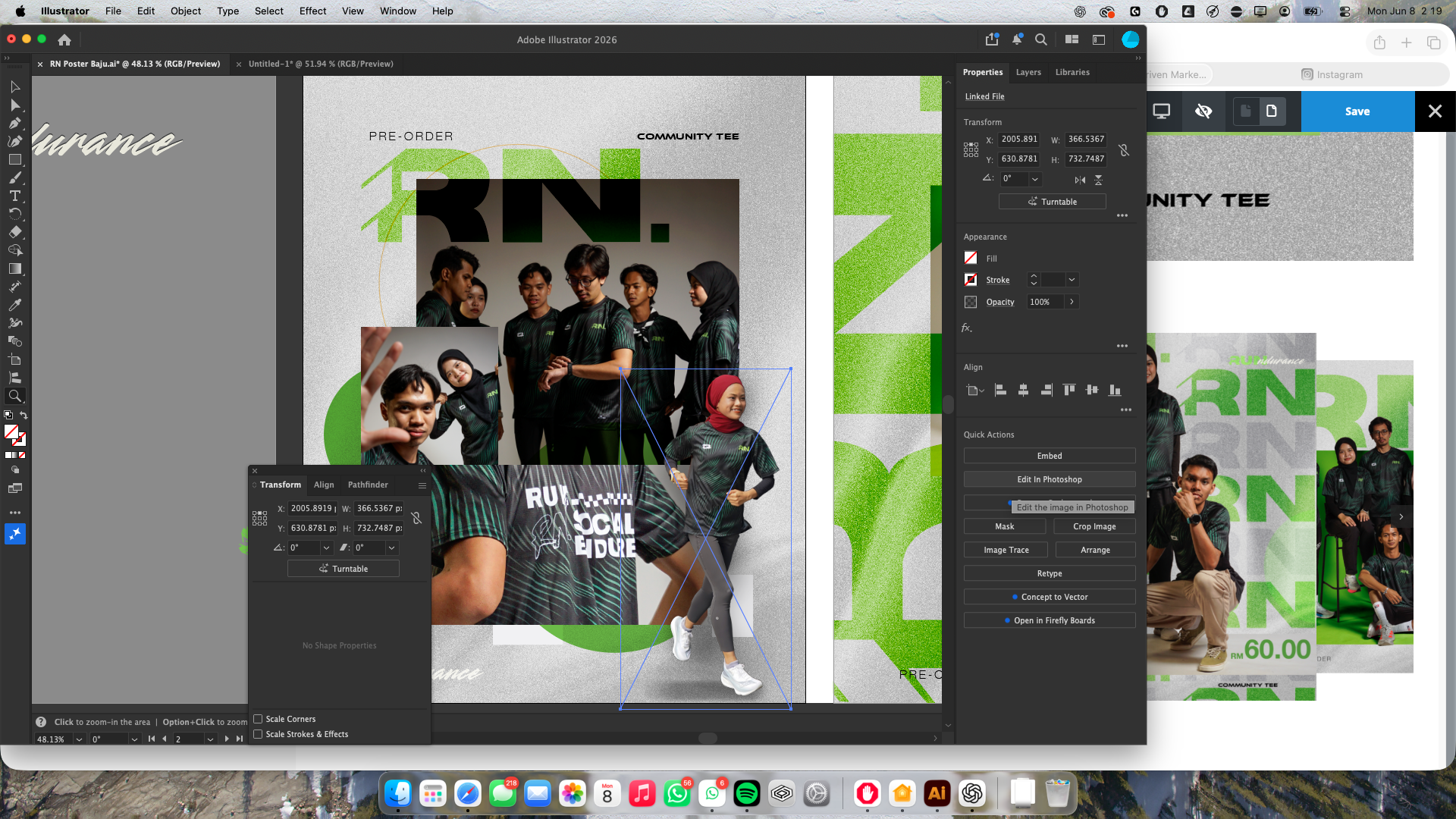
Task: Go to Illustrator home screen
Action: (x=64, y=39)
